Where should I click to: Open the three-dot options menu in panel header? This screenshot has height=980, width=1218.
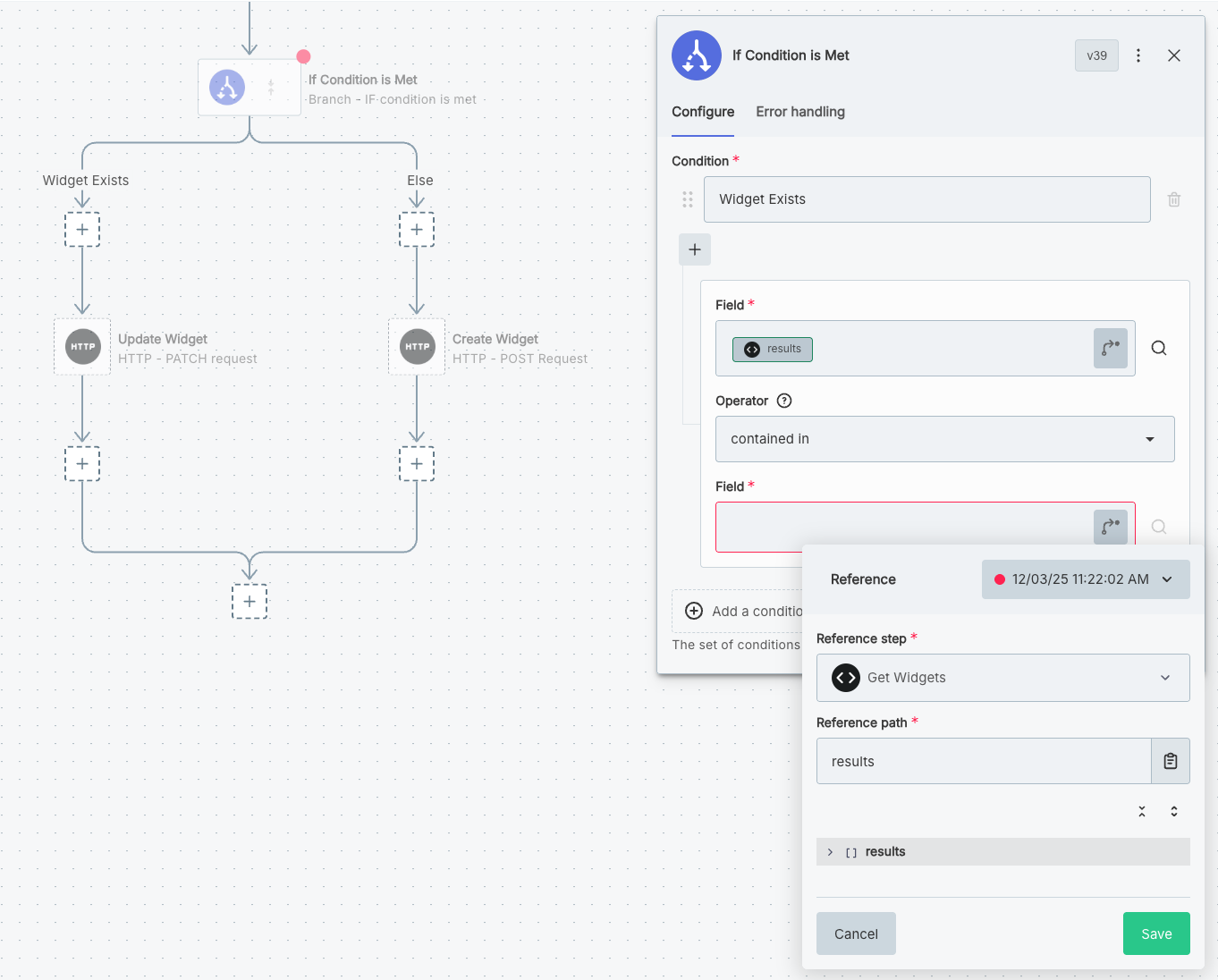click(1138, 55)
